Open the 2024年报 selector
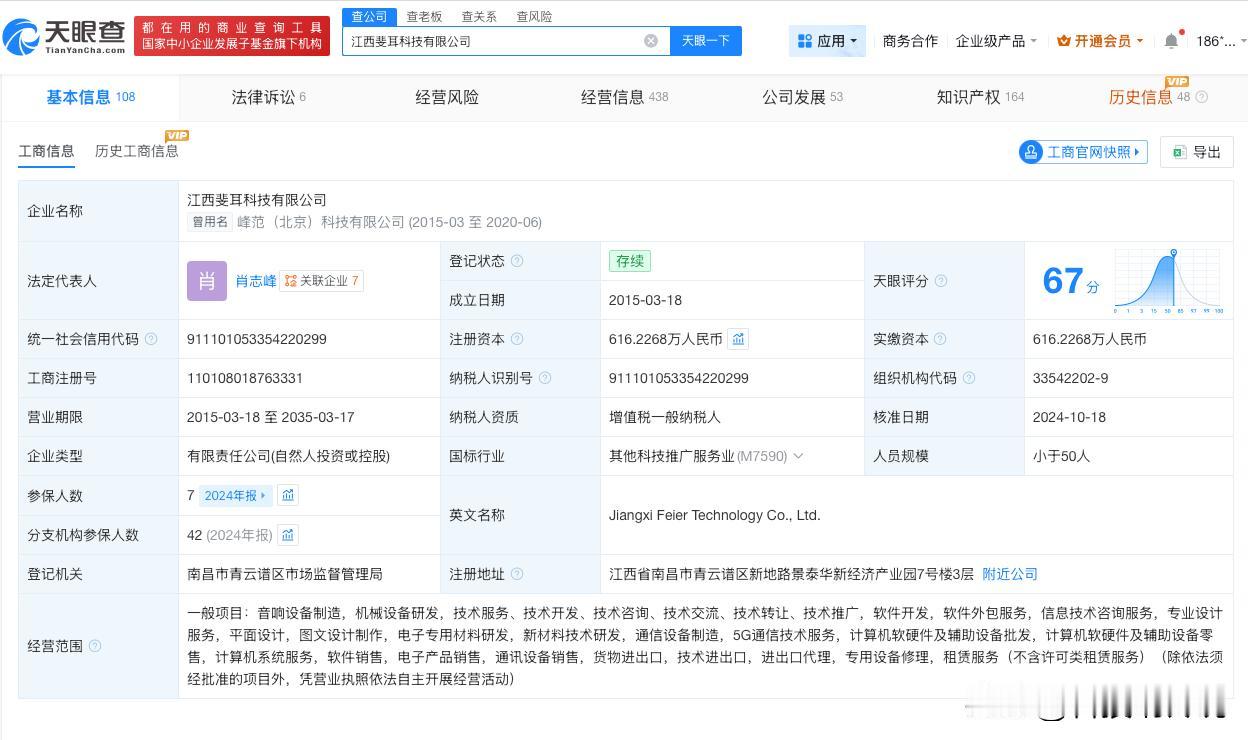 pyautogui.click(x=235, y=495)
